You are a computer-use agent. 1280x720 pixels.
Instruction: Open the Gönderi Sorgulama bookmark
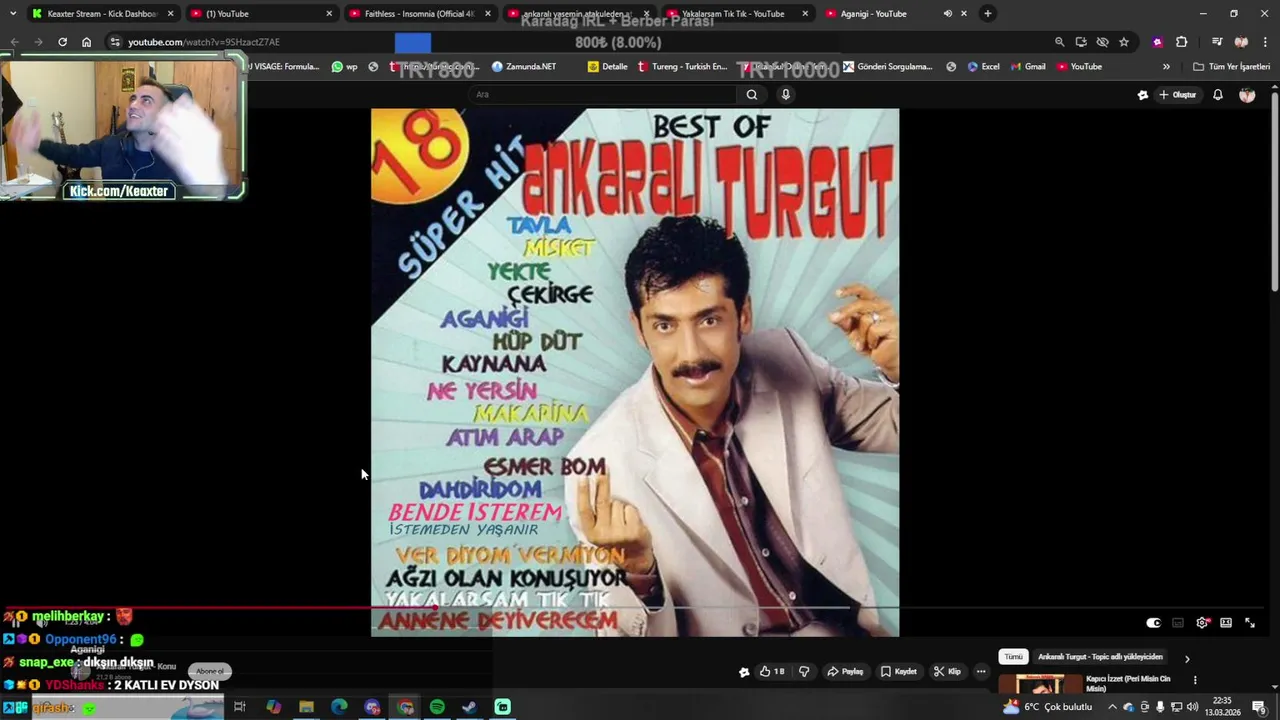click(888, 67)
